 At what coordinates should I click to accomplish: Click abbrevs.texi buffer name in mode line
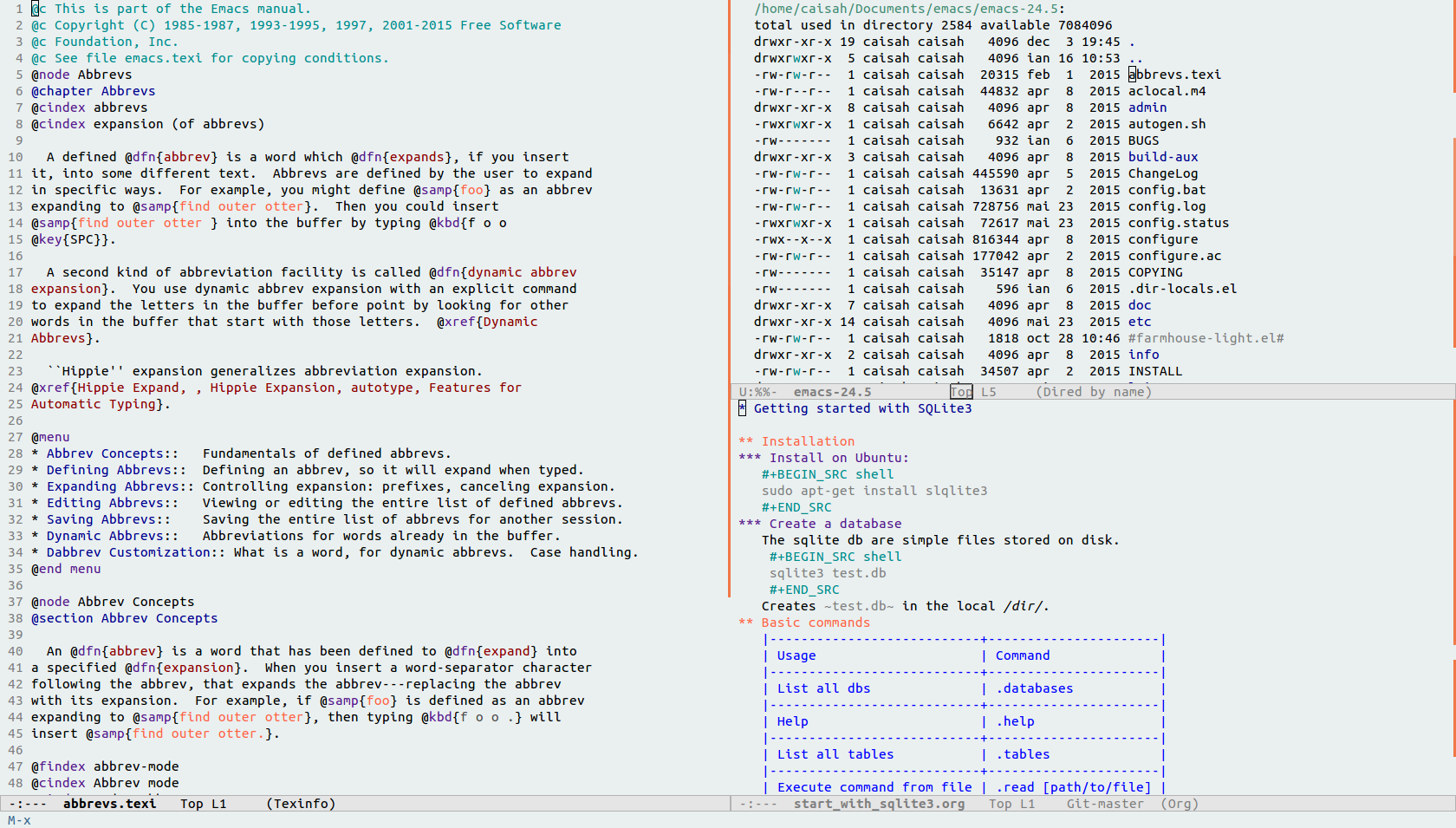click(x=109, y=804)
